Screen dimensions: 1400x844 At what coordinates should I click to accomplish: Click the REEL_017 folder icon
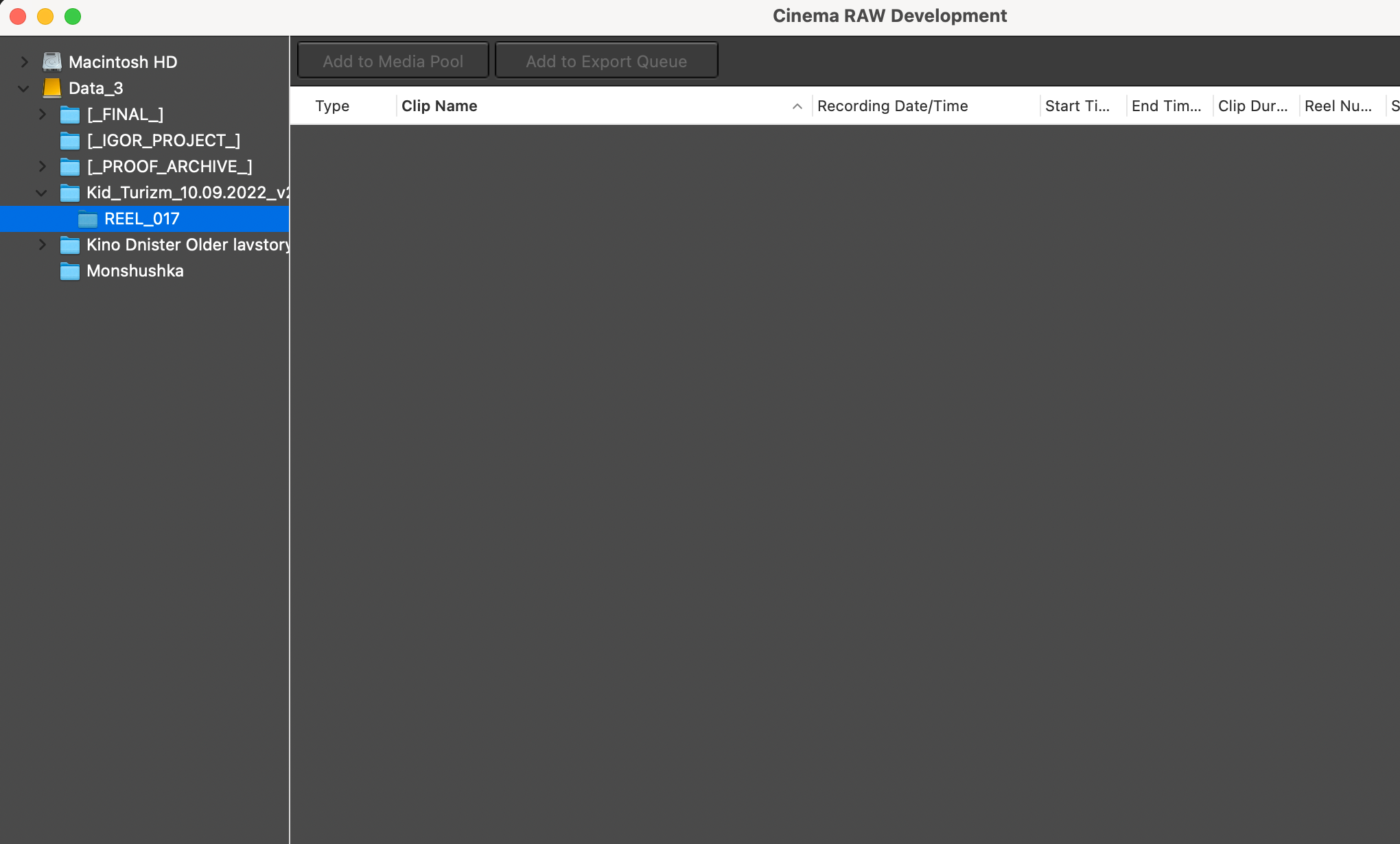click(88, 218)
